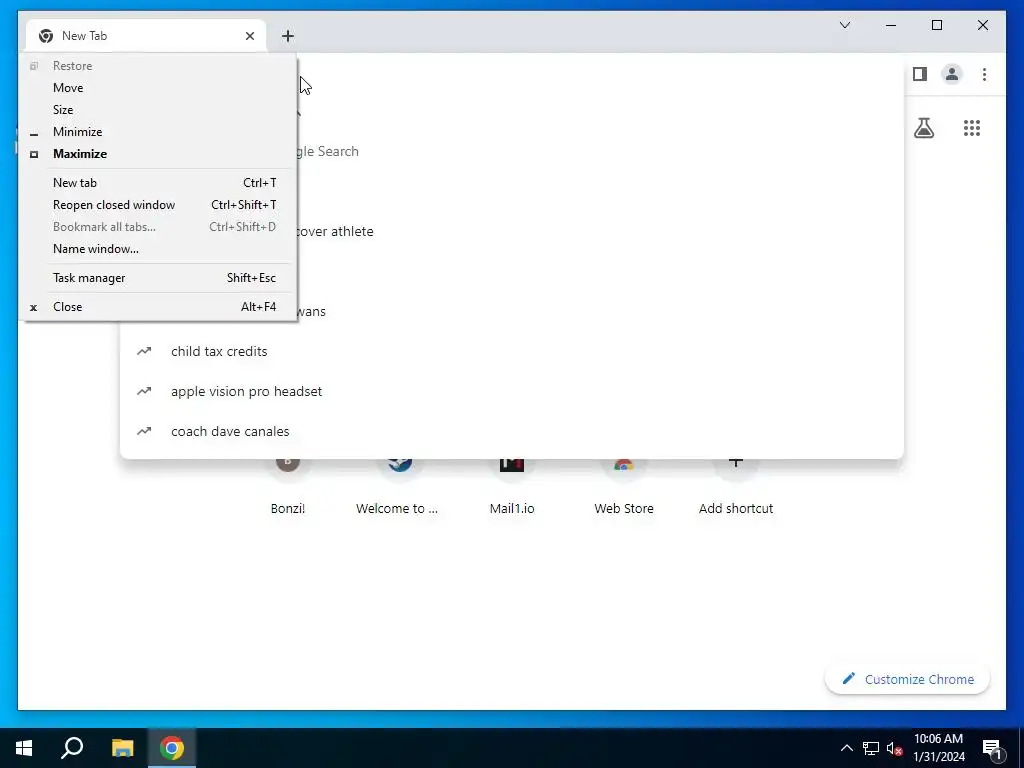Screen dimensions: 1024x768
Task: Open Chrome three-dot menu
Action: (984, 74)
